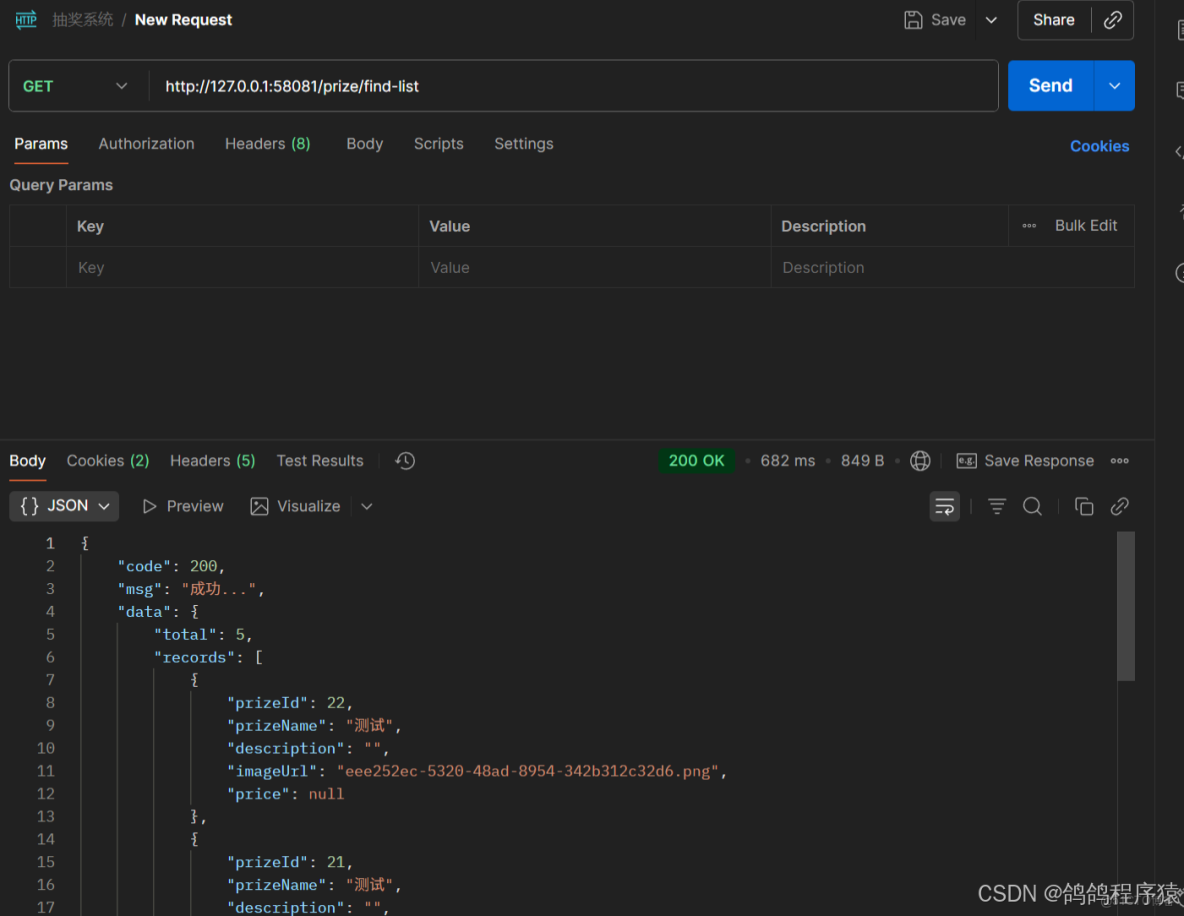Click the response link icon

tap(1120, 507)
